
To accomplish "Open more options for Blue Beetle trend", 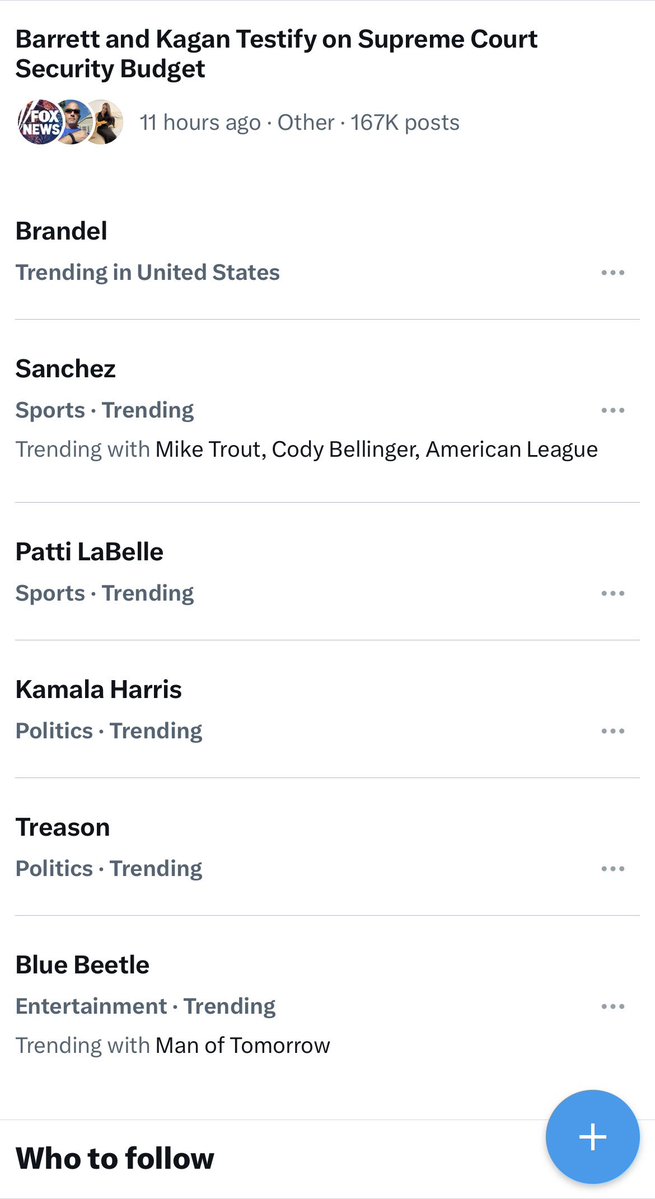I will tap(613, 1006).
